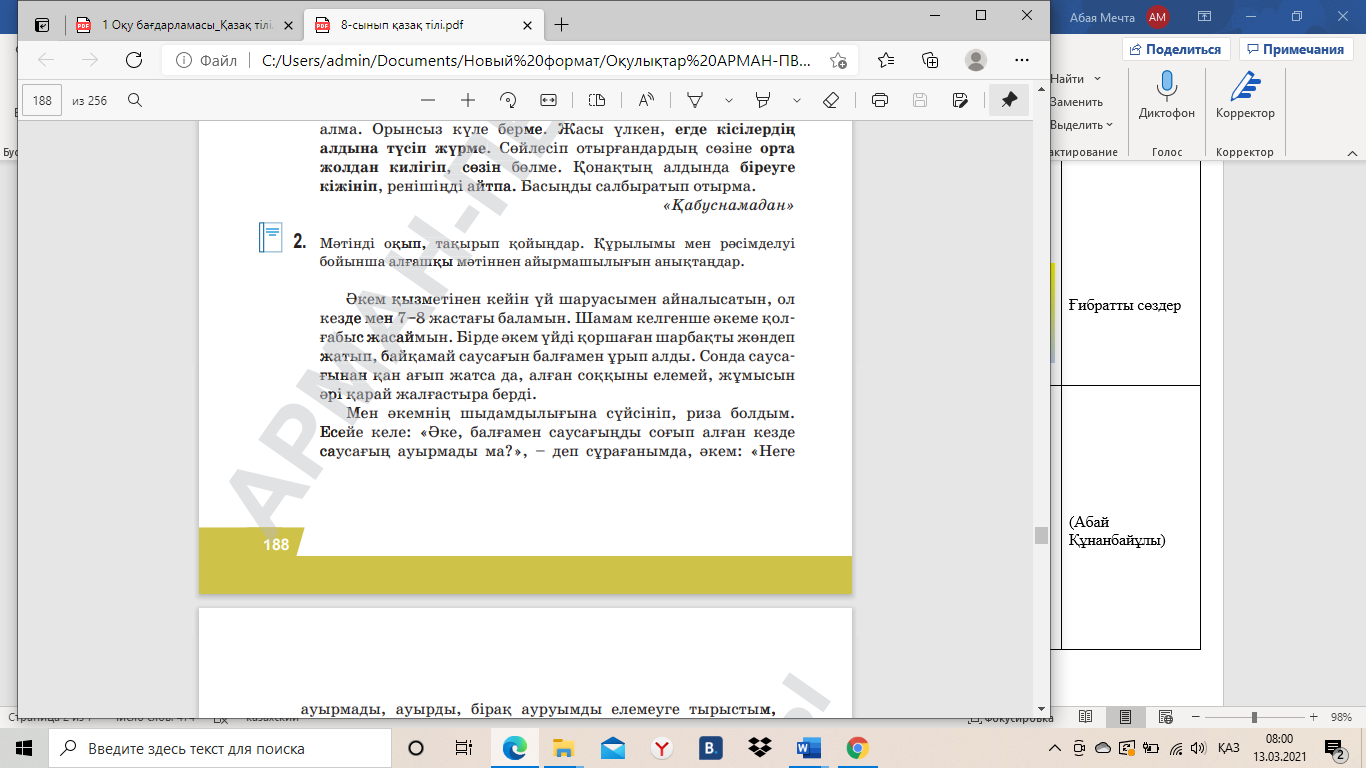Switch Word to print layout view
Screen dimensions: 1366x768
[x=1126, y=717]
